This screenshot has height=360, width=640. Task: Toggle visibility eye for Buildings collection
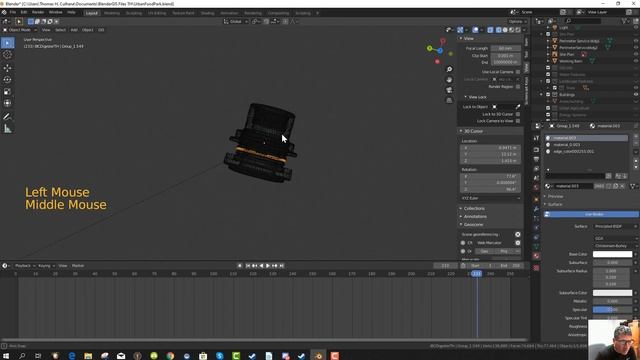click(636, 95)
